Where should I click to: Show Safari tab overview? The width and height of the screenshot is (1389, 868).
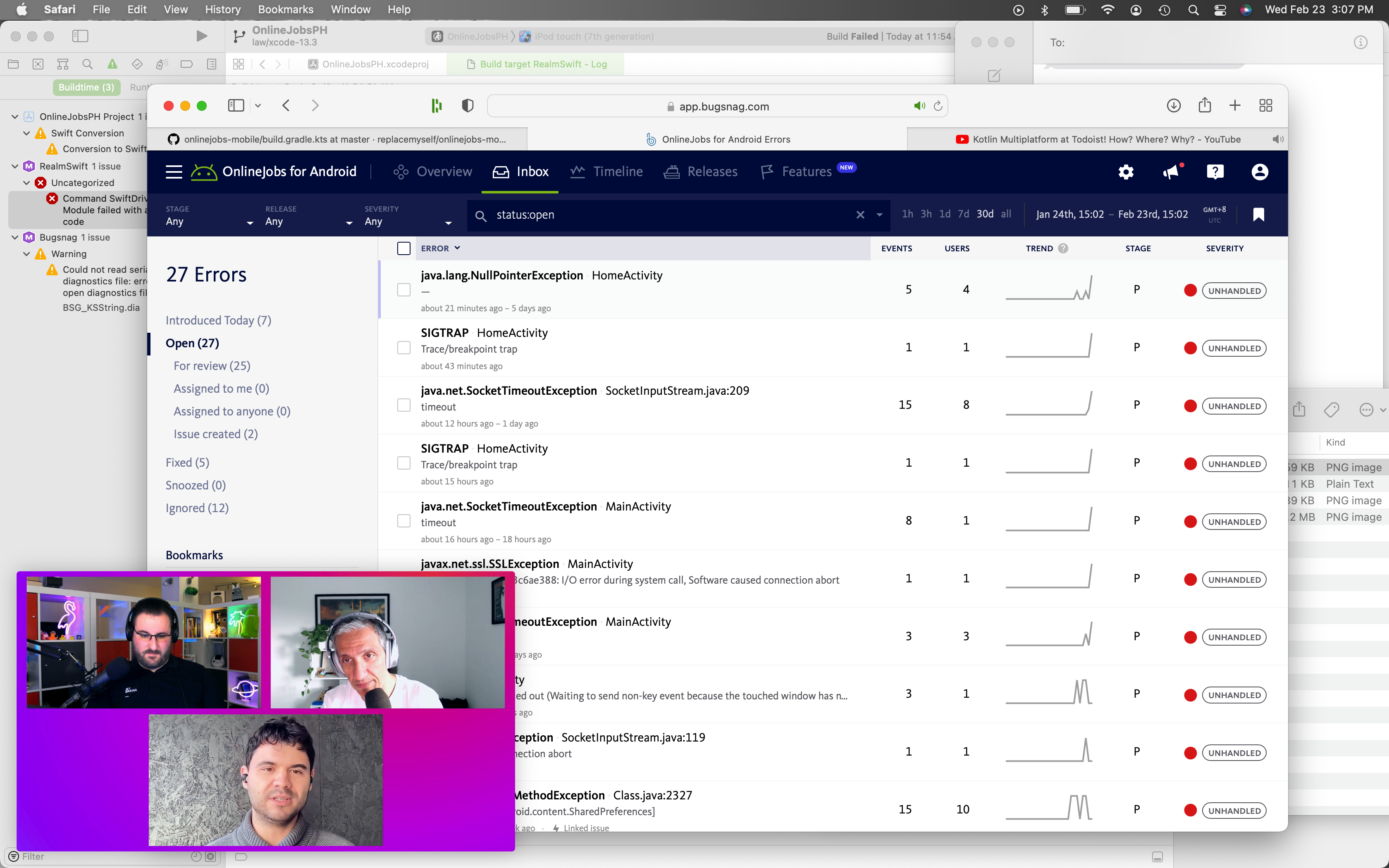pyautogui.click(x=1265, y=106)
